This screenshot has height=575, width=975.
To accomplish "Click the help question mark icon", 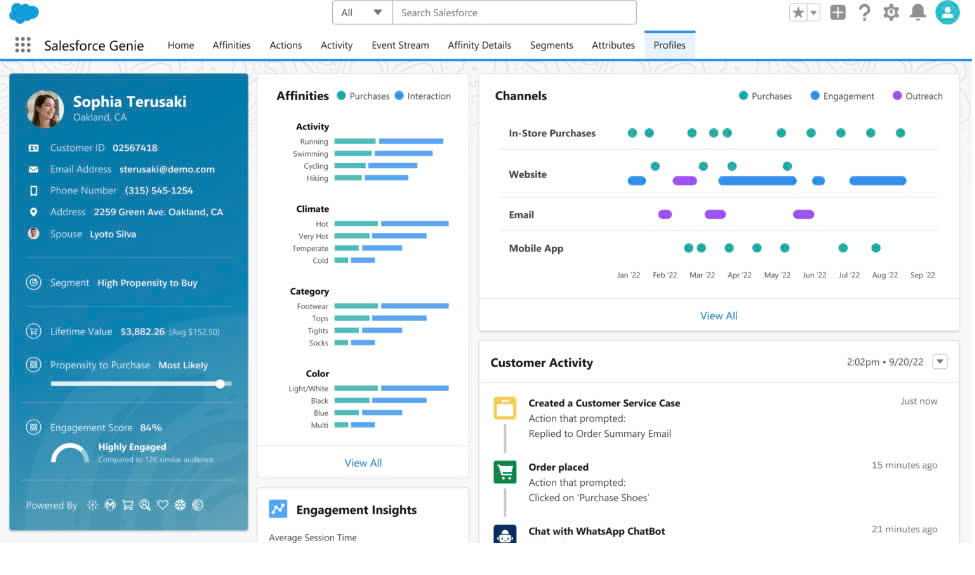I will (x=864, y=13).
